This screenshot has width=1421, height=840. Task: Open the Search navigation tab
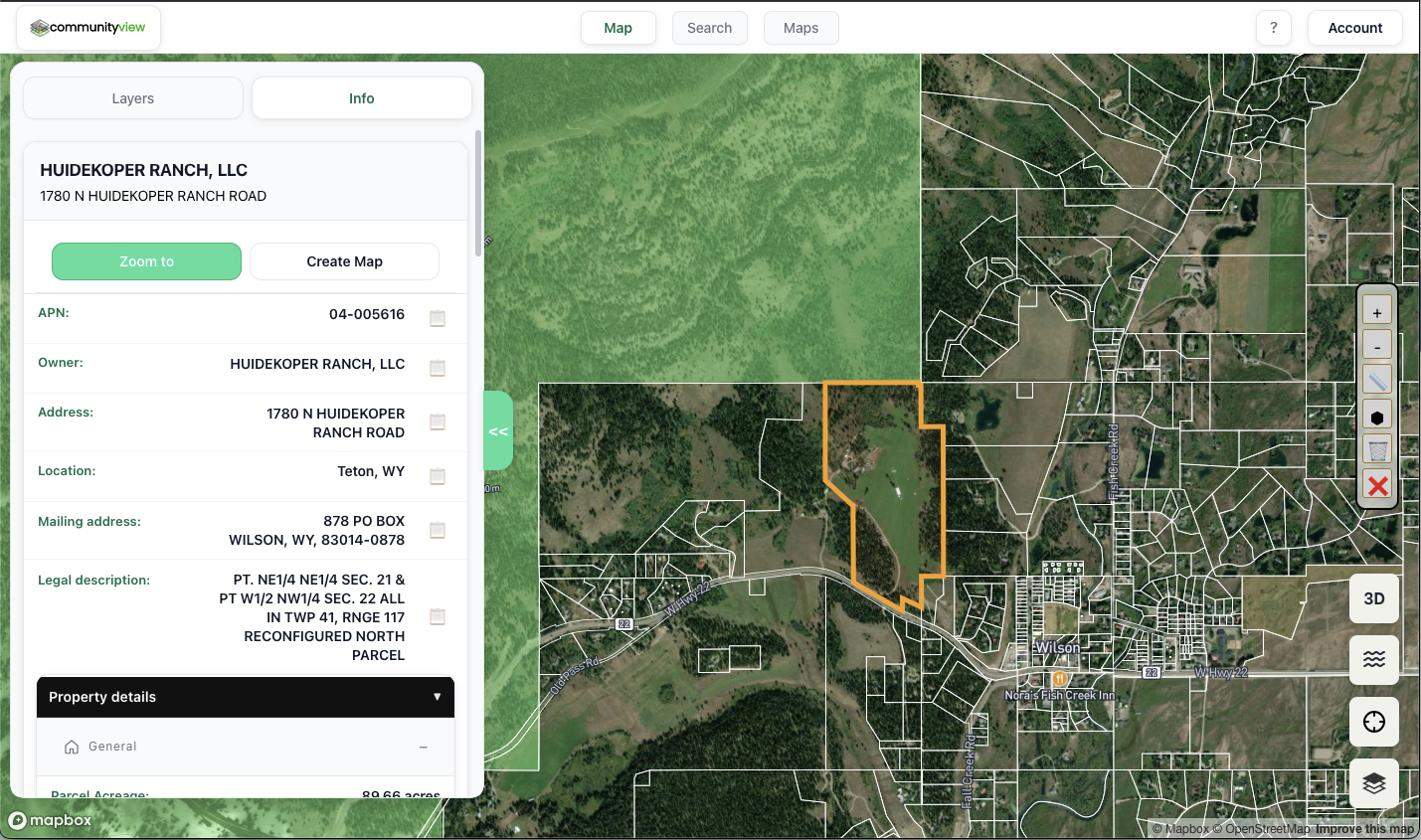[x=710, y=28]
